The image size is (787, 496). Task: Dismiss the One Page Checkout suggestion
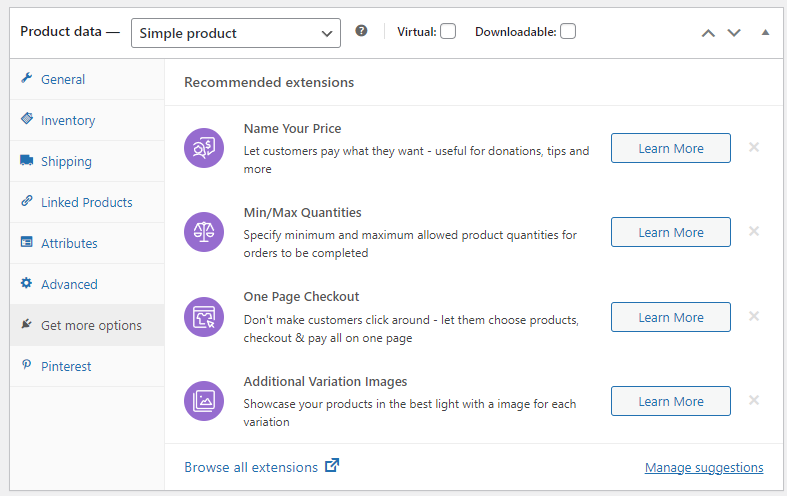coord(754,316)
